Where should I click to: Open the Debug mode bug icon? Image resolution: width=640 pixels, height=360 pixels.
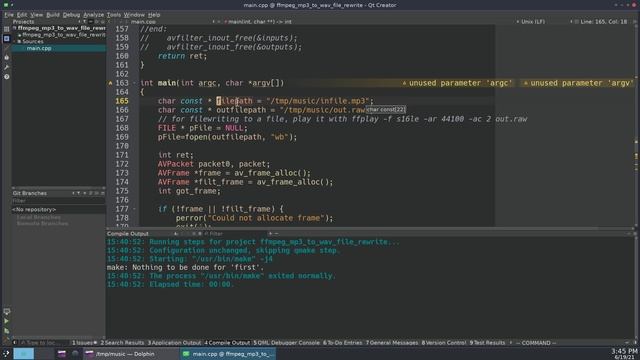7,58
